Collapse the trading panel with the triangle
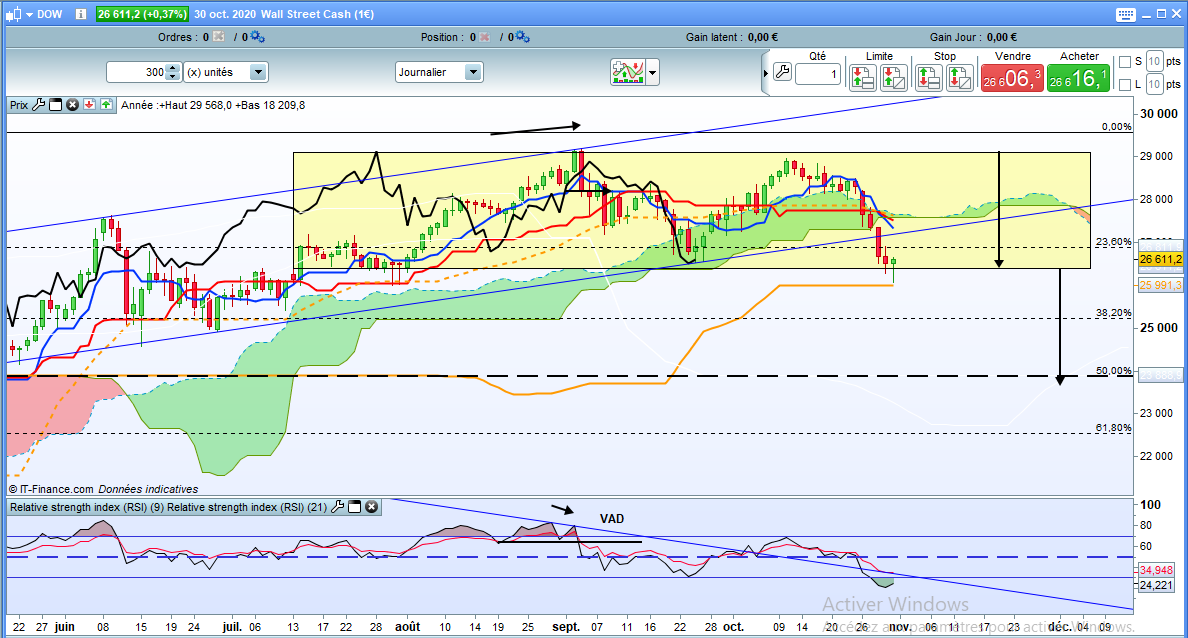Image resolution: width=1188 pixels, height=638 pixels. 766,73
